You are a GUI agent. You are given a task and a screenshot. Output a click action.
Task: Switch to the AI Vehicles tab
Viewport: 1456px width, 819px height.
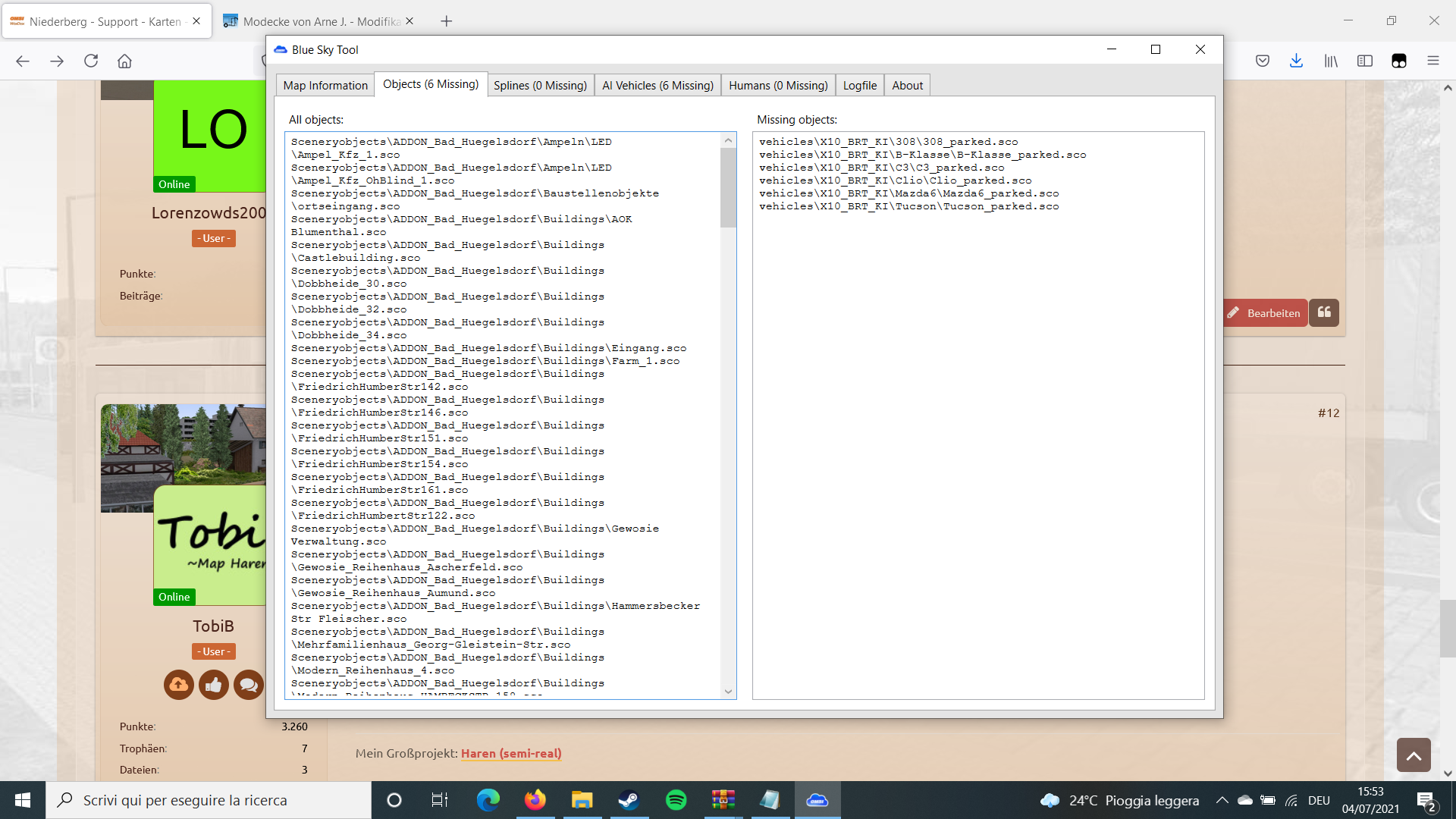coord(657,85)
